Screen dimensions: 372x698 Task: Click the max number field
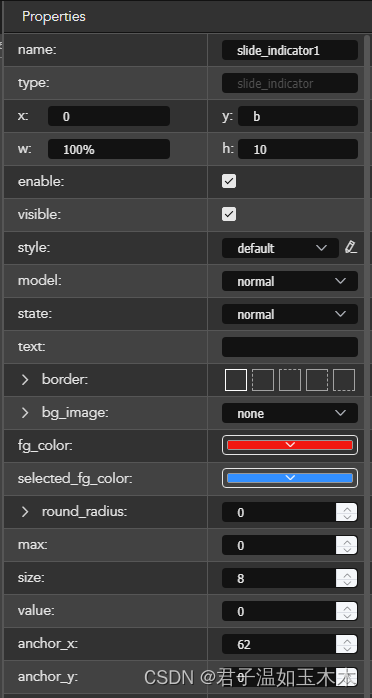[x=279, y=545]
